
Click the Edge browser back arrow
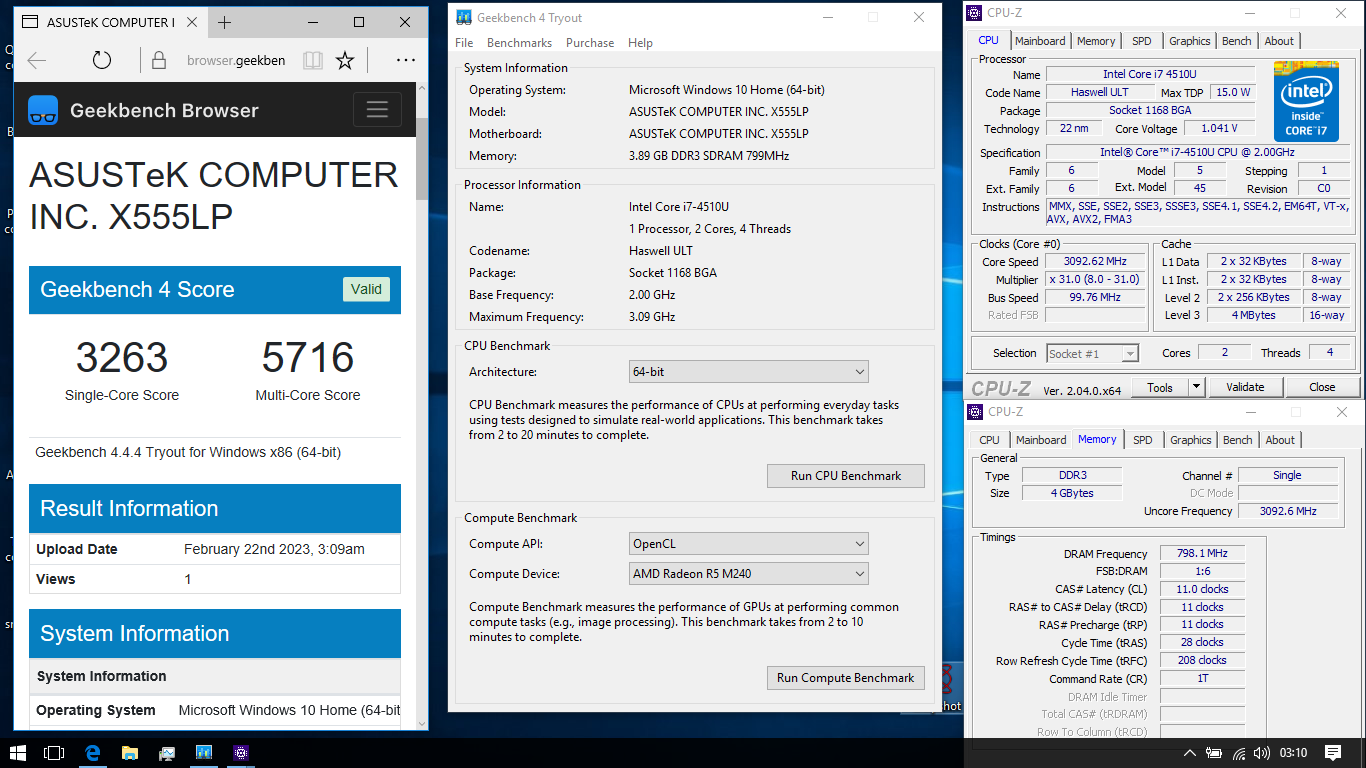[37, 60]
